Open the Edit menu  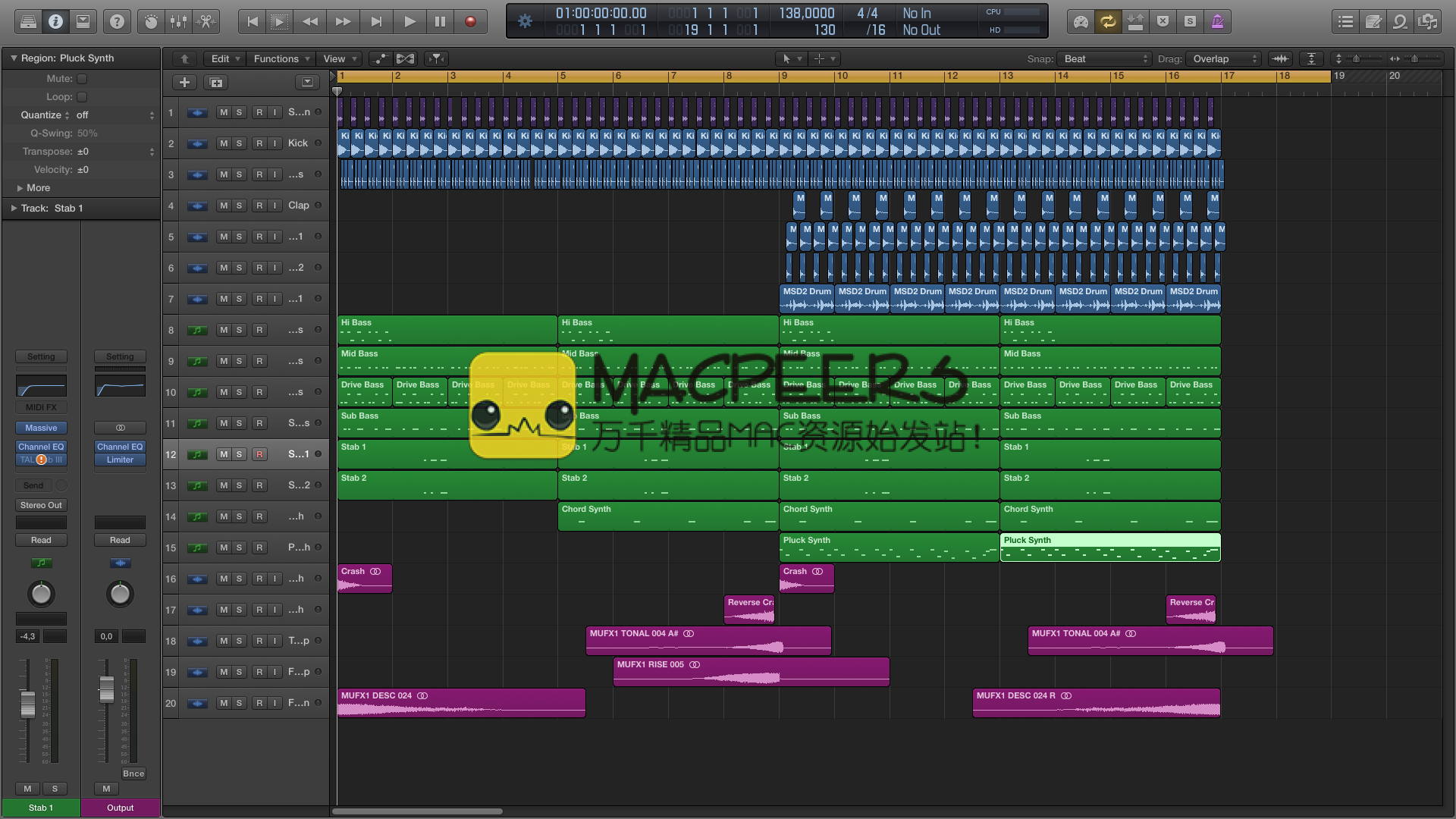pos(225,59)
